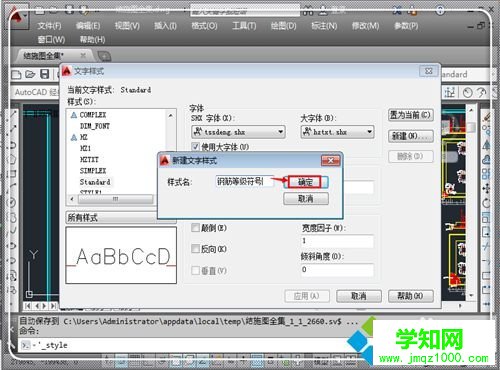This screenshot has width=500, height=370.
Task: Click the 样式名 text field
Action: (245, 182)
